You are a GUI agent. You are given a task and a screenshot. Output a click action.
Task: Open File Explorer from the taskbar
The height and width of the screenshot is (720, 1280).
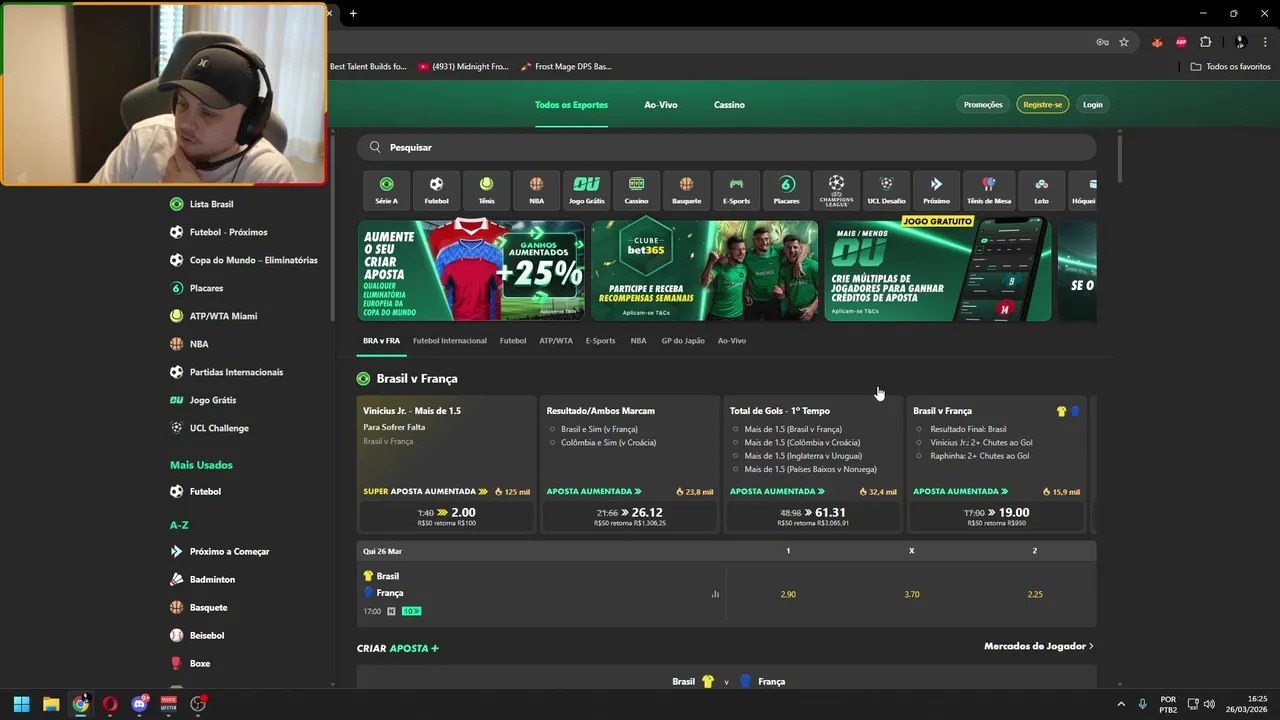(51, 704)
